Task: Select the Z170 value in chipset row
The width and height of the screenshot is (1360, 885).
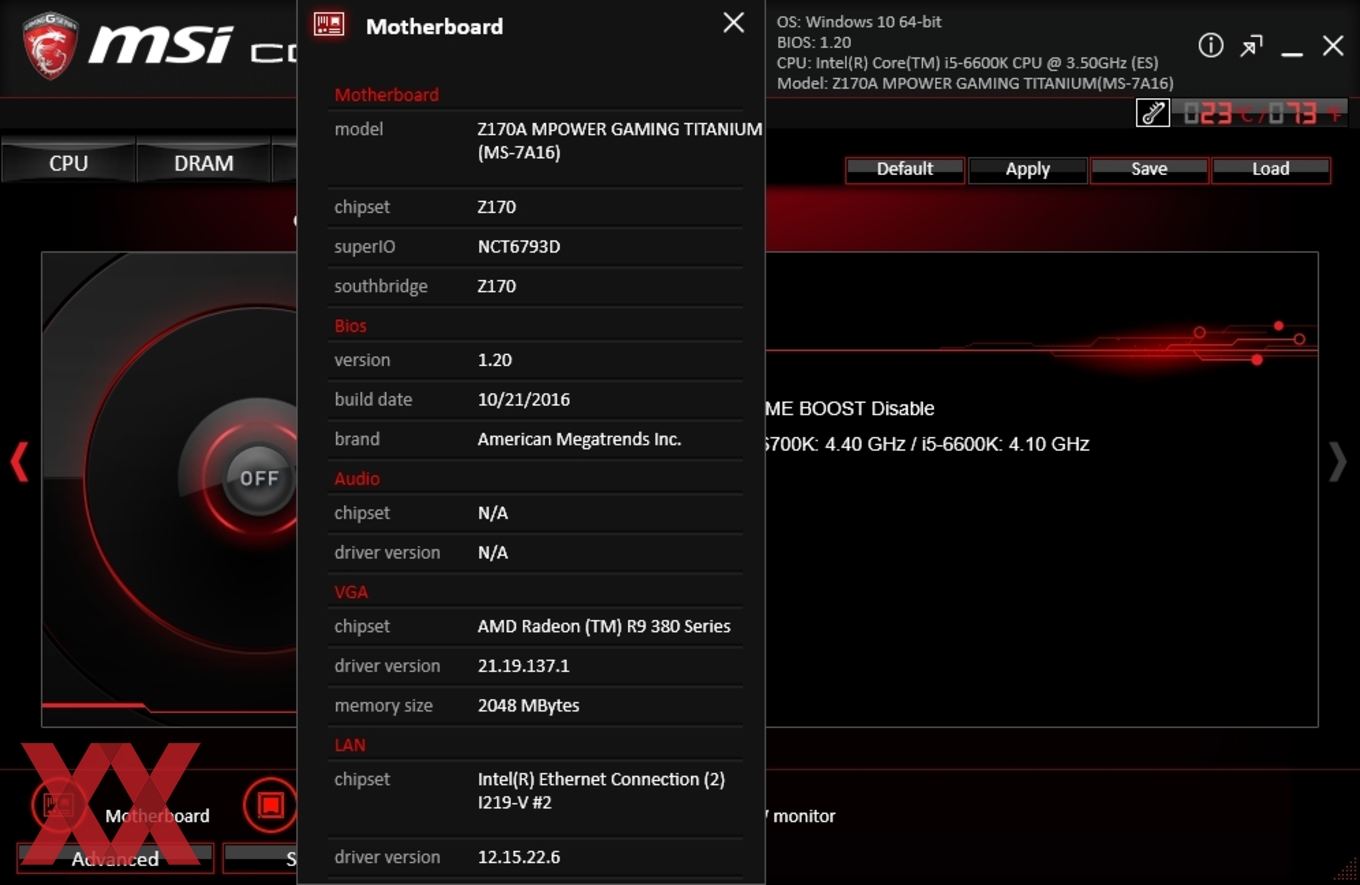Action: [497, 207]
